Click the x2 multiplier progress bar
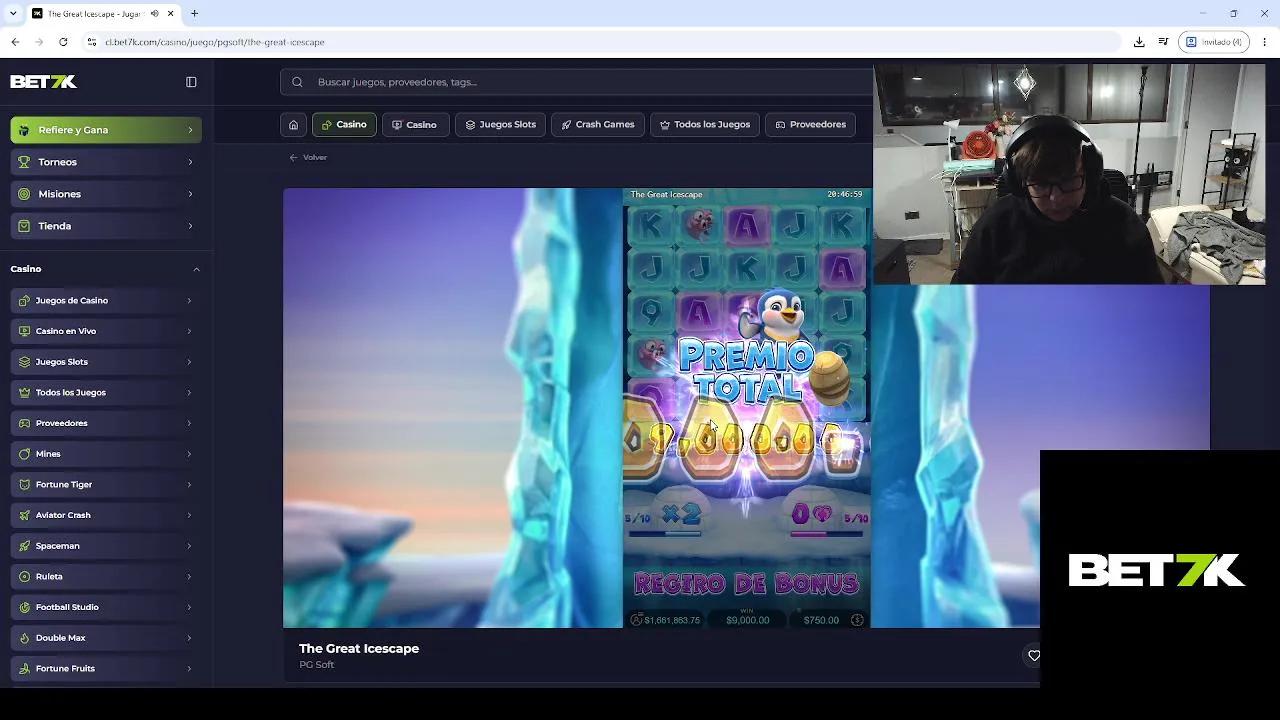 point(663,533)
